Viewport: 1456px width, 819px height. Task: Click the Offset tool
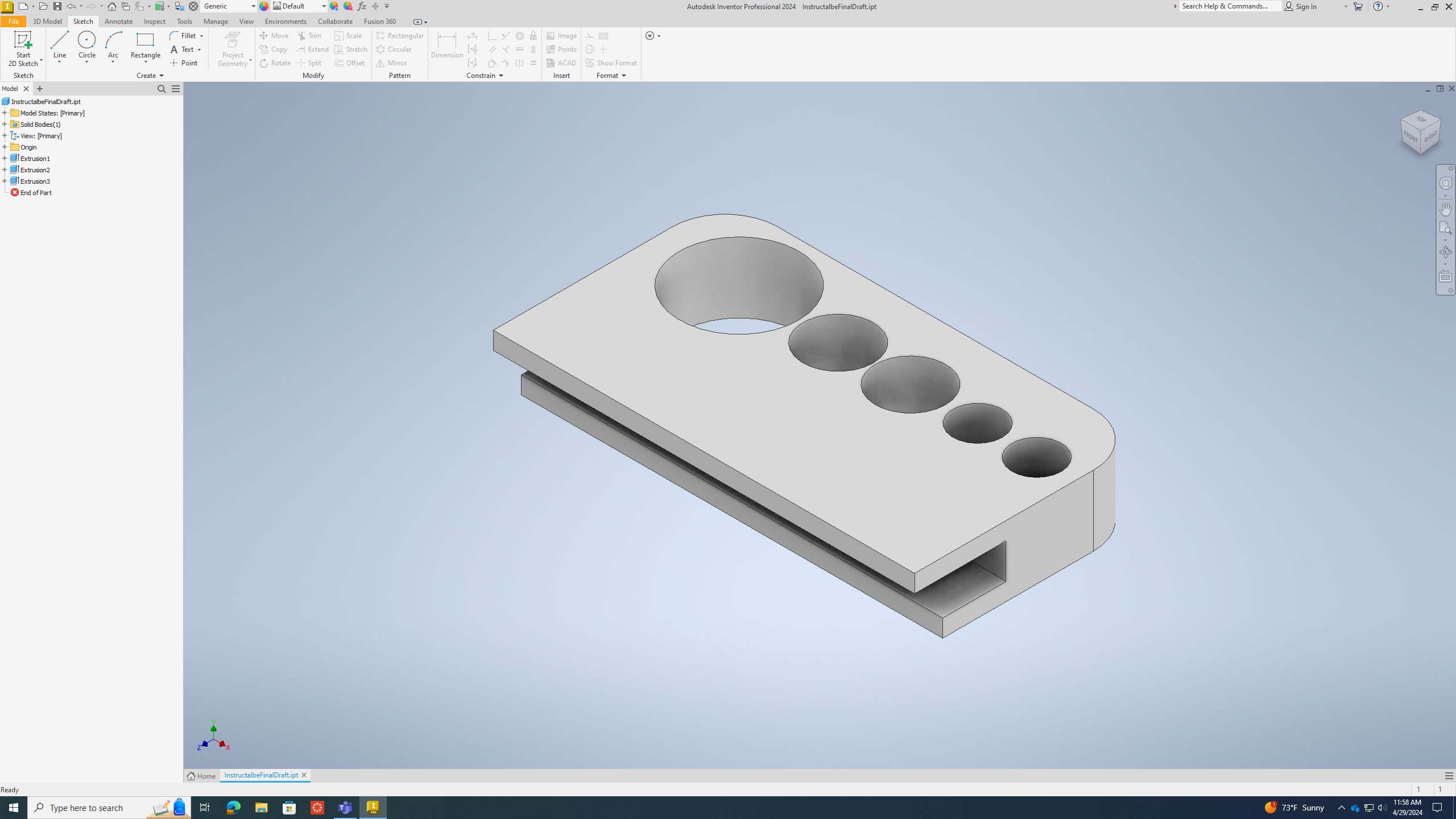pyautogui.click(x=350, y=63)
